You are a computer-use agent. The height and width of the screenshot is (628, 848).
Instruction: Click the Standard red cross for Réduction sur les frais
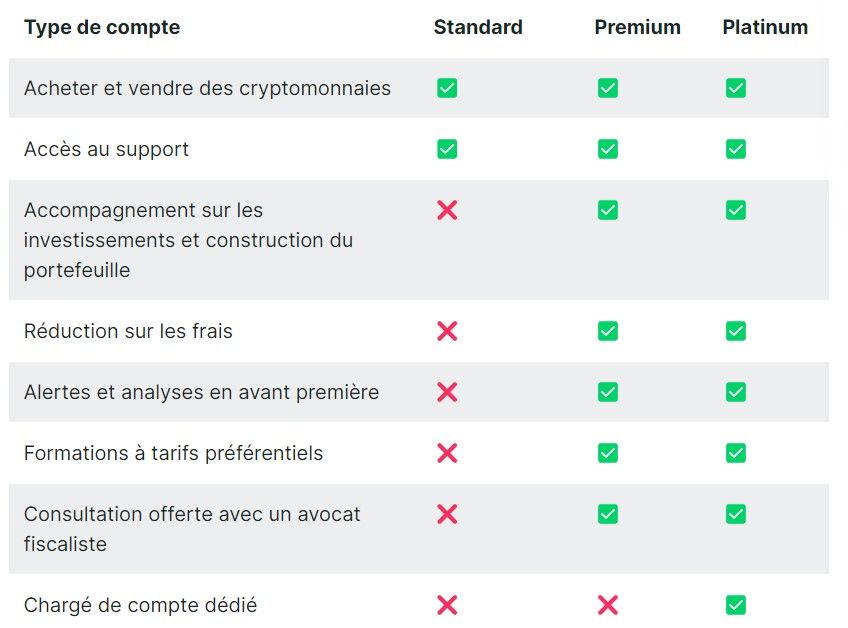(447, 331)
